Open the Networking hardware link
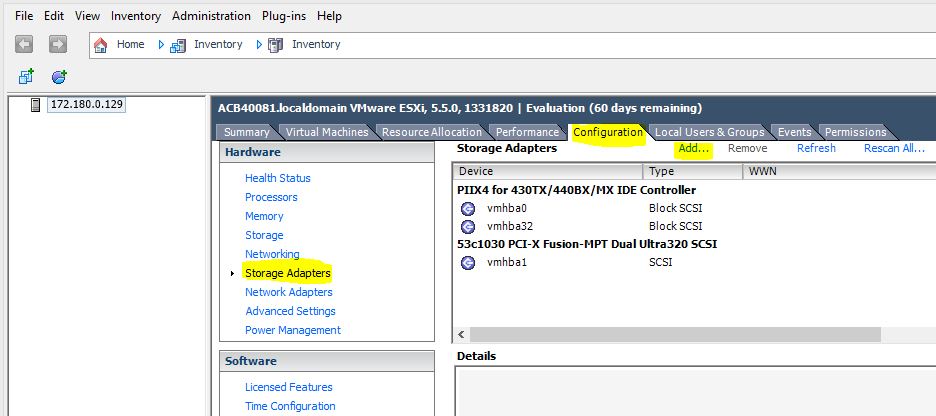The width and height of the screenshot is (936, 416). pyautogui.click(x=272, y=254)
